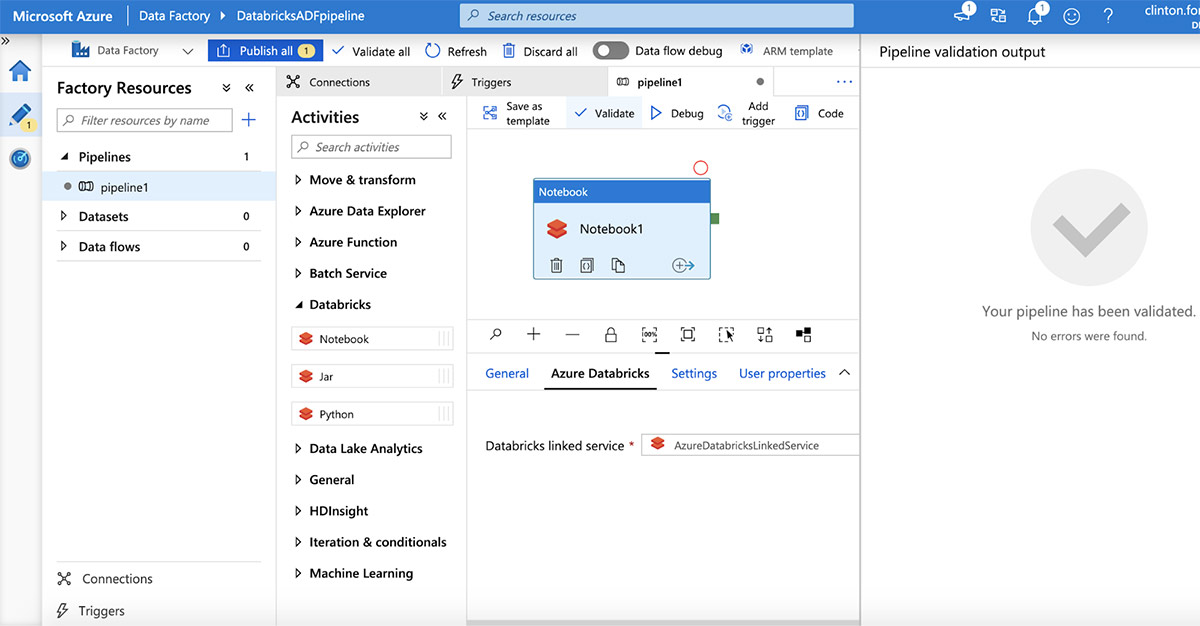This screenshot has height=626, width=1200.
Task: Click the Search activities field
Action: (x=371, y=147)
